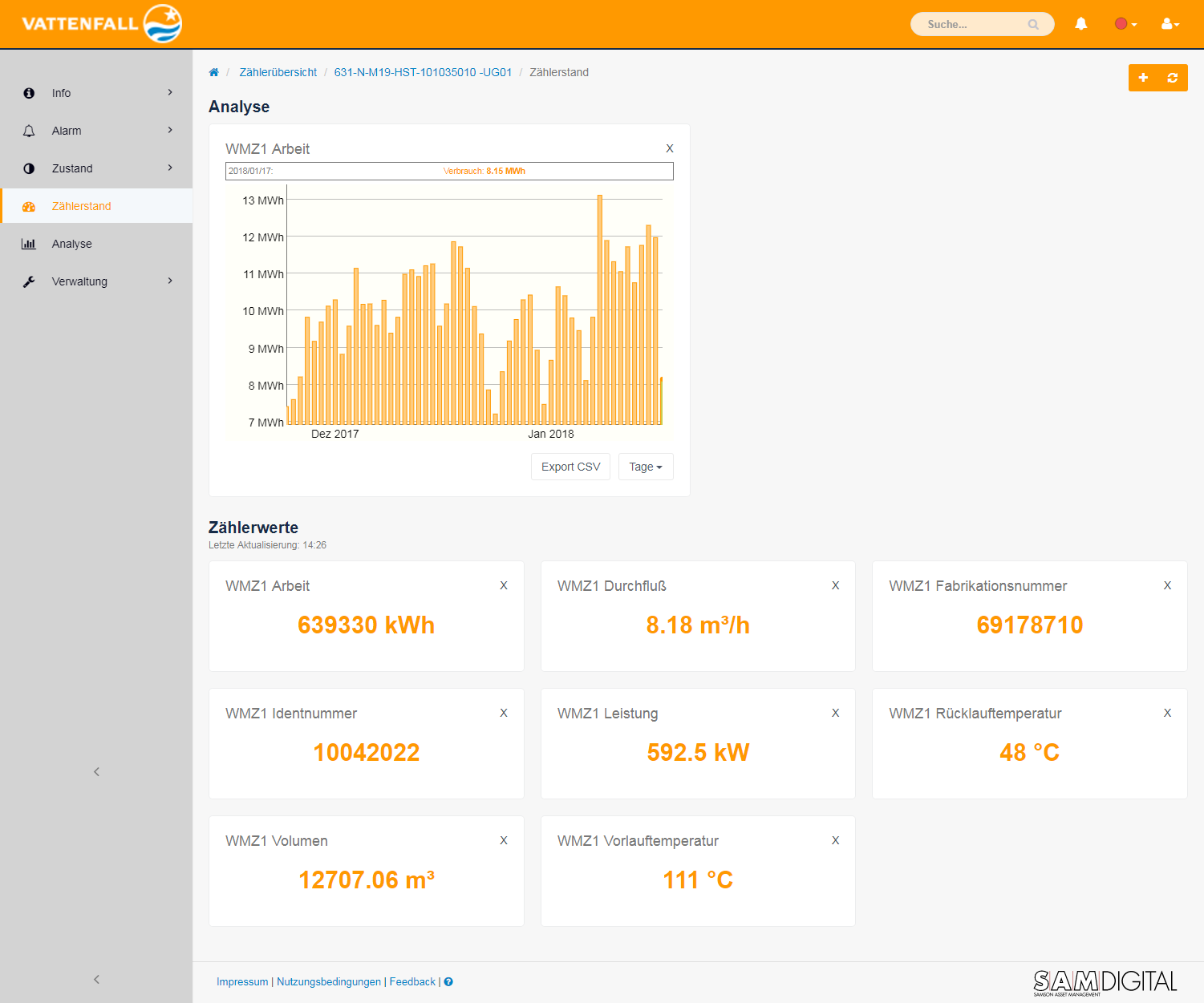Click the Zählerstand gauge icon
Viewport: 1204px width, 1003px height.
[x=29, y=206]
